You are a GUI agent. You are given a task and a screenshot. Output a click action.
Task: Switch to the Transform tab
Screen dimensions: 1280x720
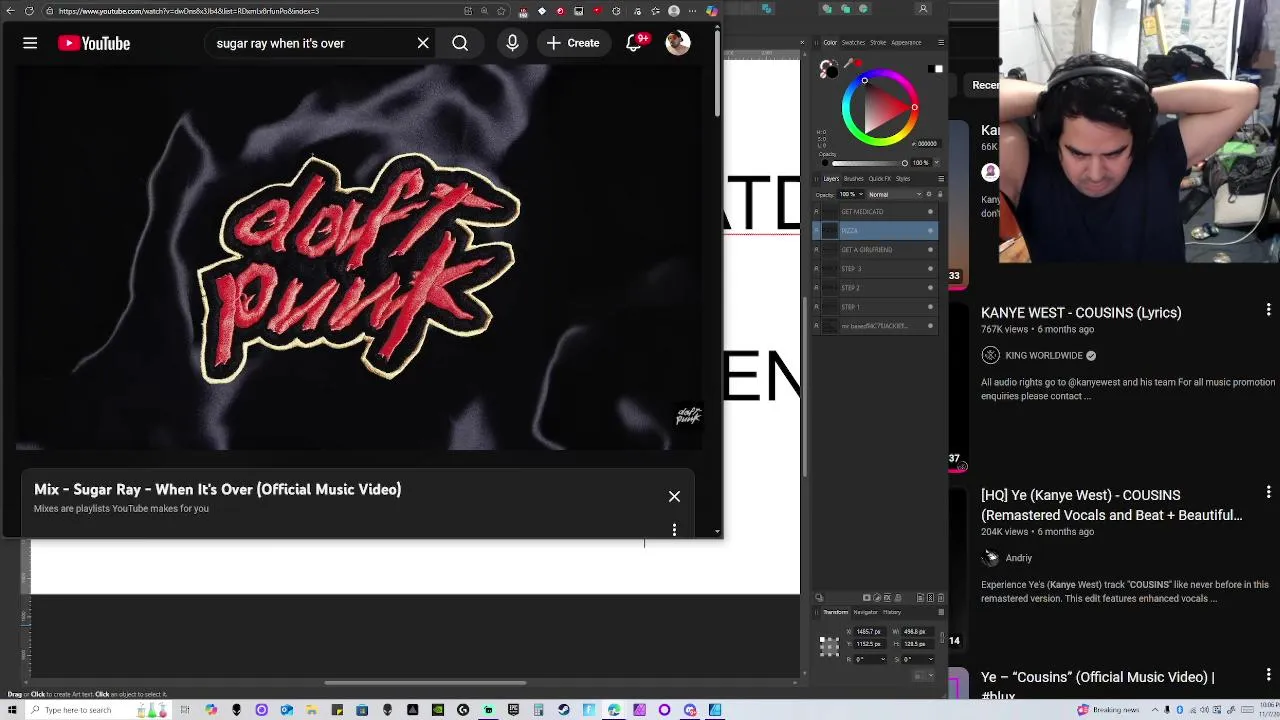click(836, 612)
